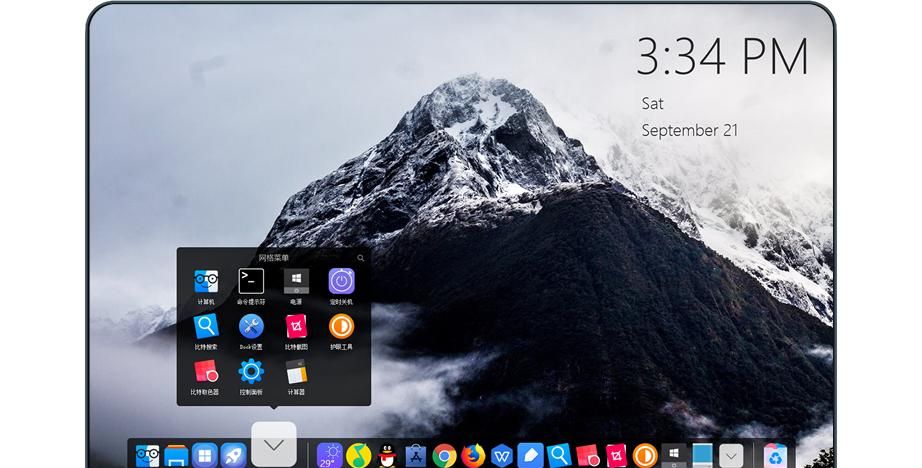Click the pink screenshot crop icon in dock
This screenshot has width=922, height=468.
(x=616, y=456)
